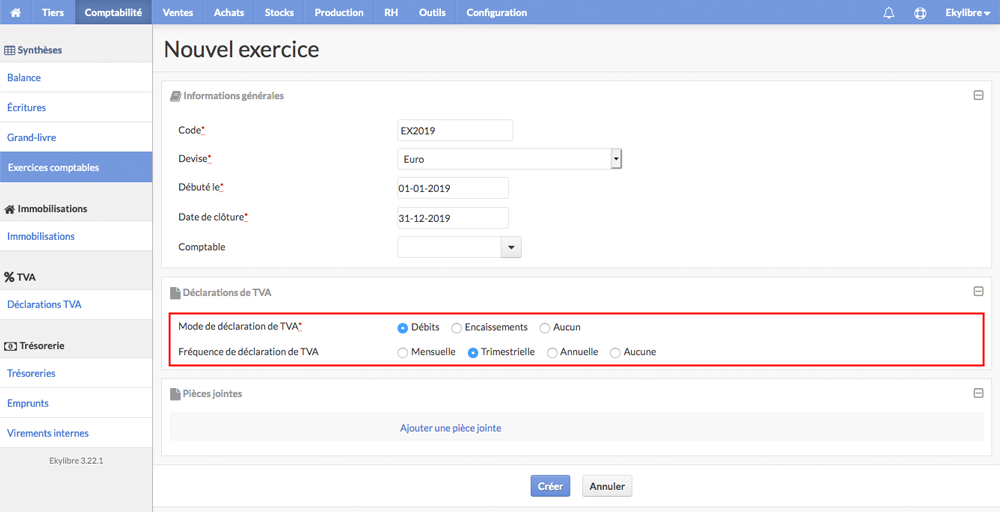This screenshot has width=1000, height=512.
Task: Open Trésoreries in sidebar
Action: pos(76,373)
